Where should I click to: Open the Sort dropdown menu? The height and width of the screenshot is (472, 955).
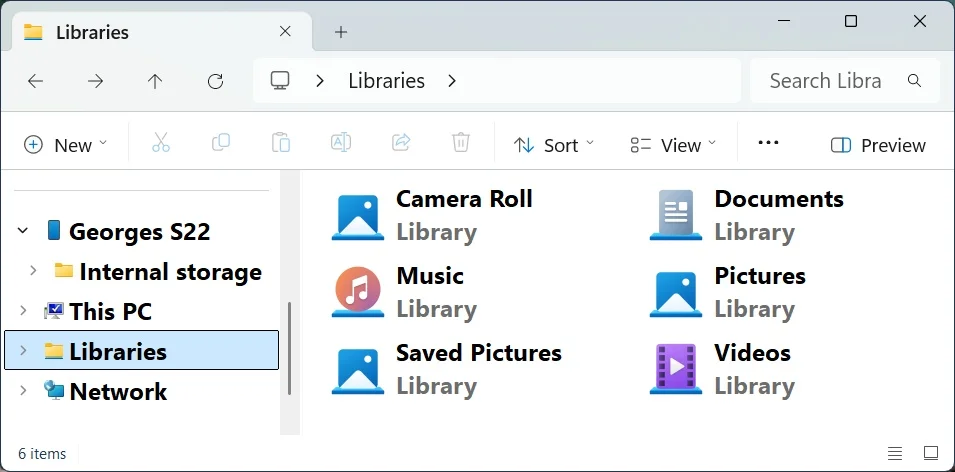(x=553, y=145)
